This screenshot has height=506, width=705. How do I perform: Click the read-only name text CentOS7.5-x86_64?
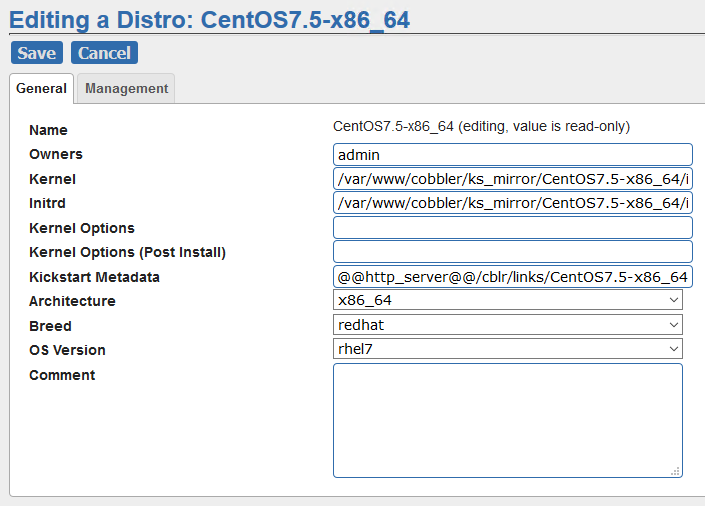tap(393, 126)
